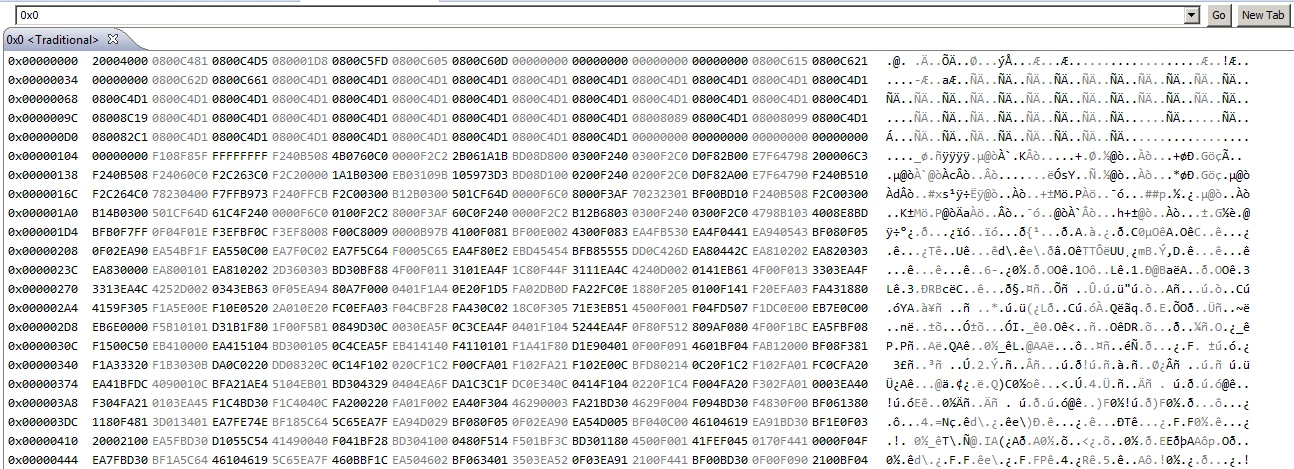Image resolution: width=1294 pixels, height=469 pixels.
Task: Click hex cell 0800C605
Action: pos(419,61)
